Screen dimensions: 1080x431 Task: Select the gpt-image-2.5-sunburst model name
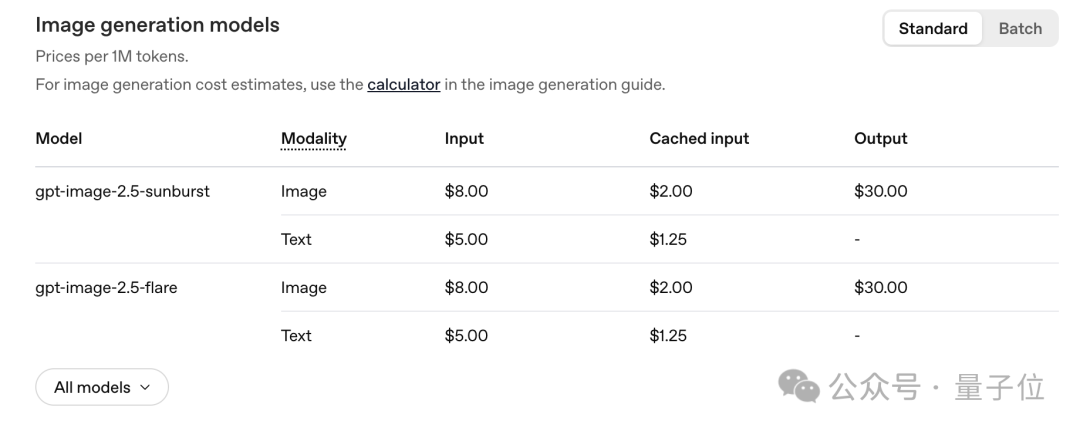[123, 191]
